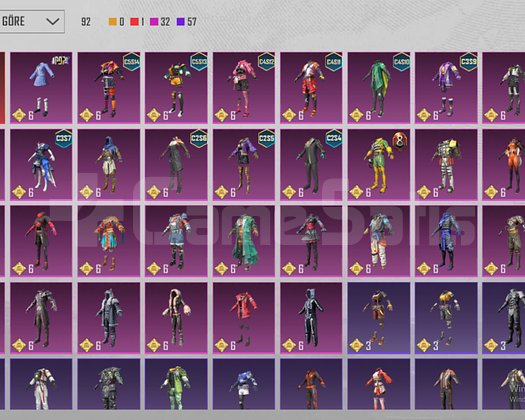Click gold crown icon on pink fur coat card
525x420 pixels.
pyautogui.click(x=154, y=345)
